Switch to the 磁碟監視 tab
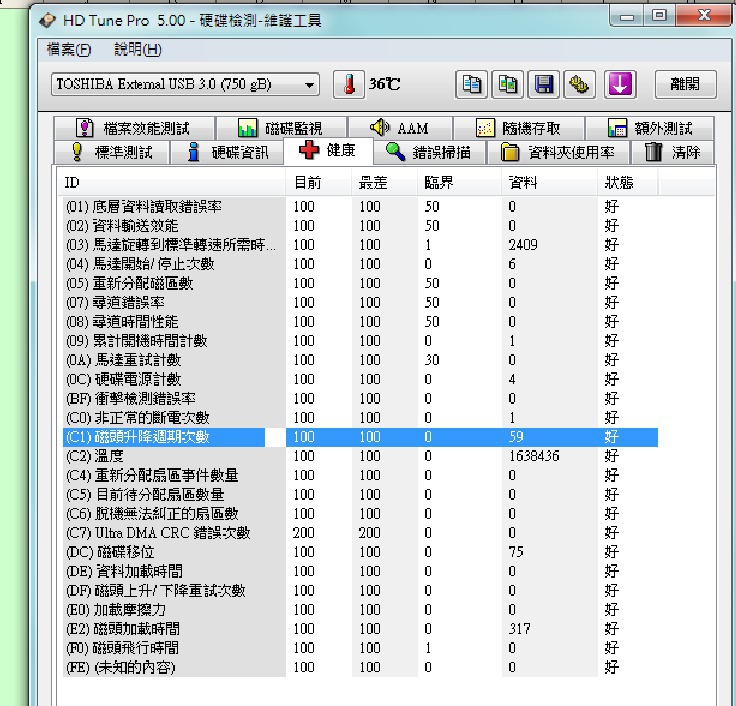 (x=282, y=128)
